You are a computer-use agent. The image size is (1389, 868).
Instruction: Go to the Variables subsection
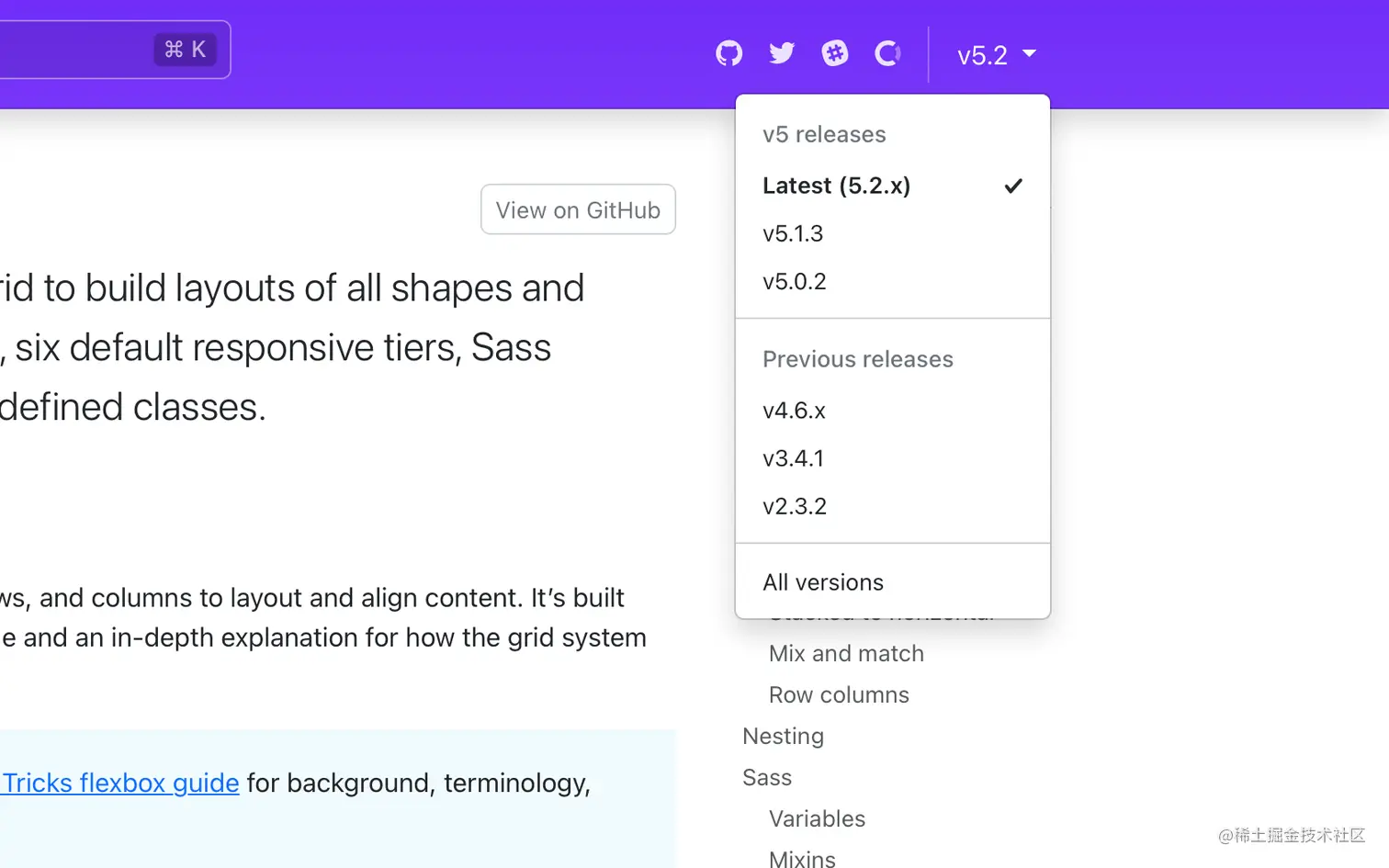pos(816,818)
